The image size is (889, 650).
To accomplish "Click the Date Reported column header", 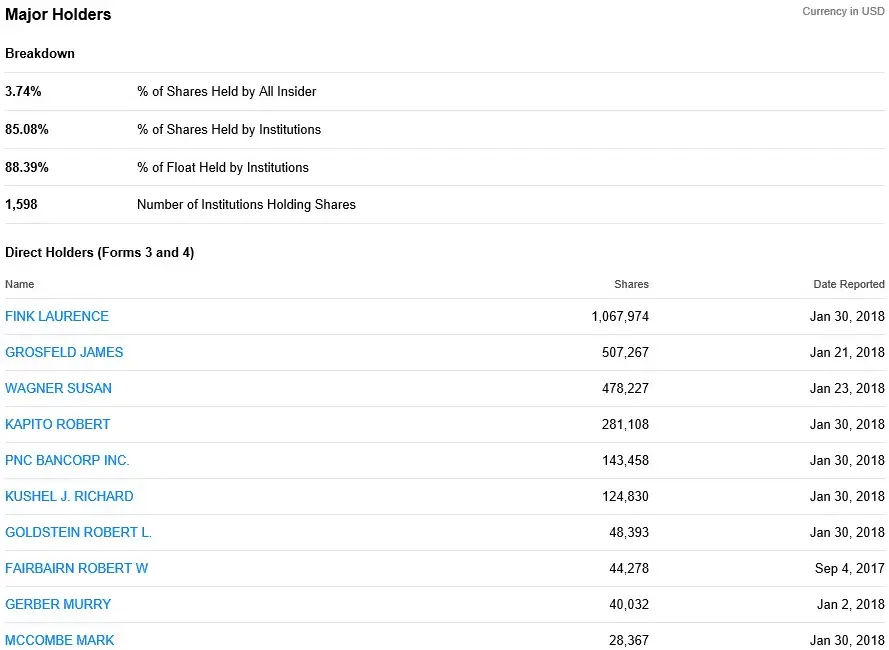I will click(x=848, y=284).
